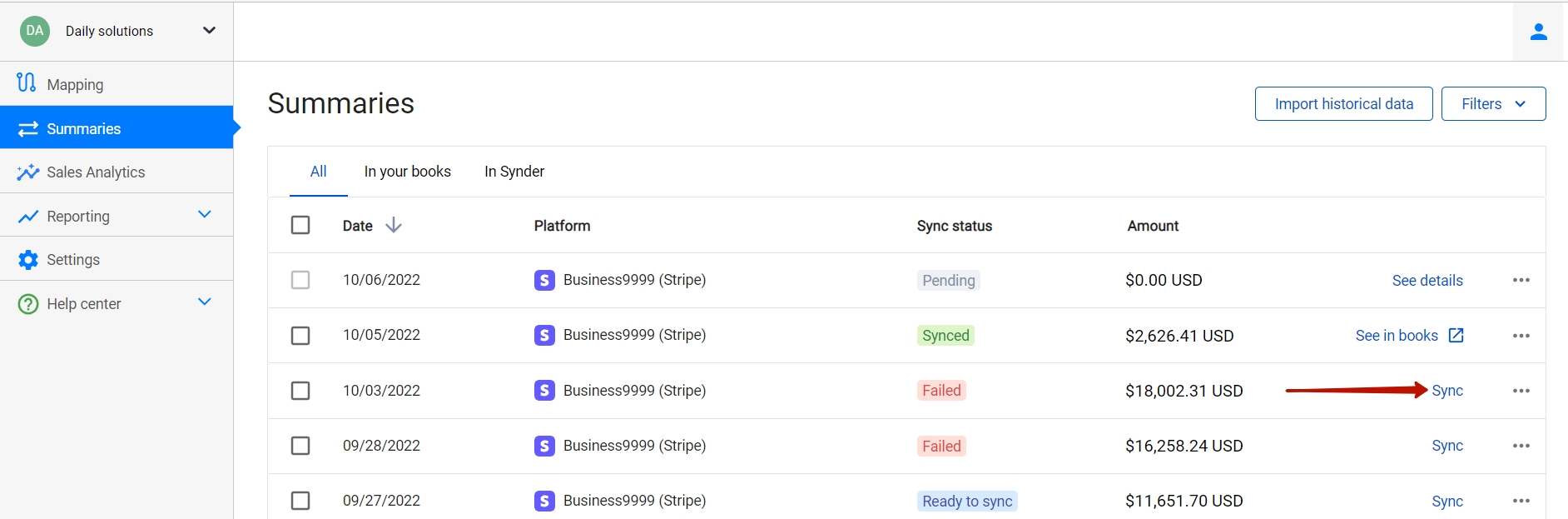Click the Amount column header
The height and width of the screenshot is (519, 1568).
(1153, 226)
